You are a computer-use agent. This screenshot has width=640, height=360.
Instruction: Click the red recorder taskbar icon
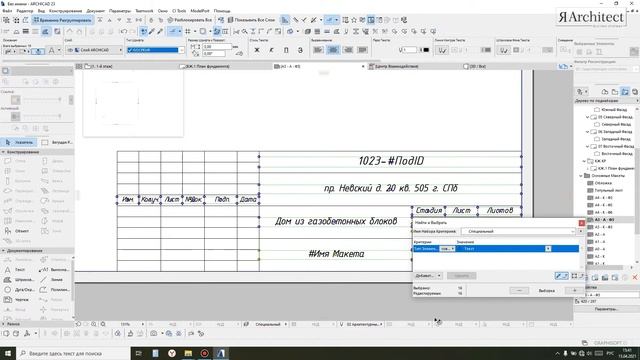click(x=204, y=353)
